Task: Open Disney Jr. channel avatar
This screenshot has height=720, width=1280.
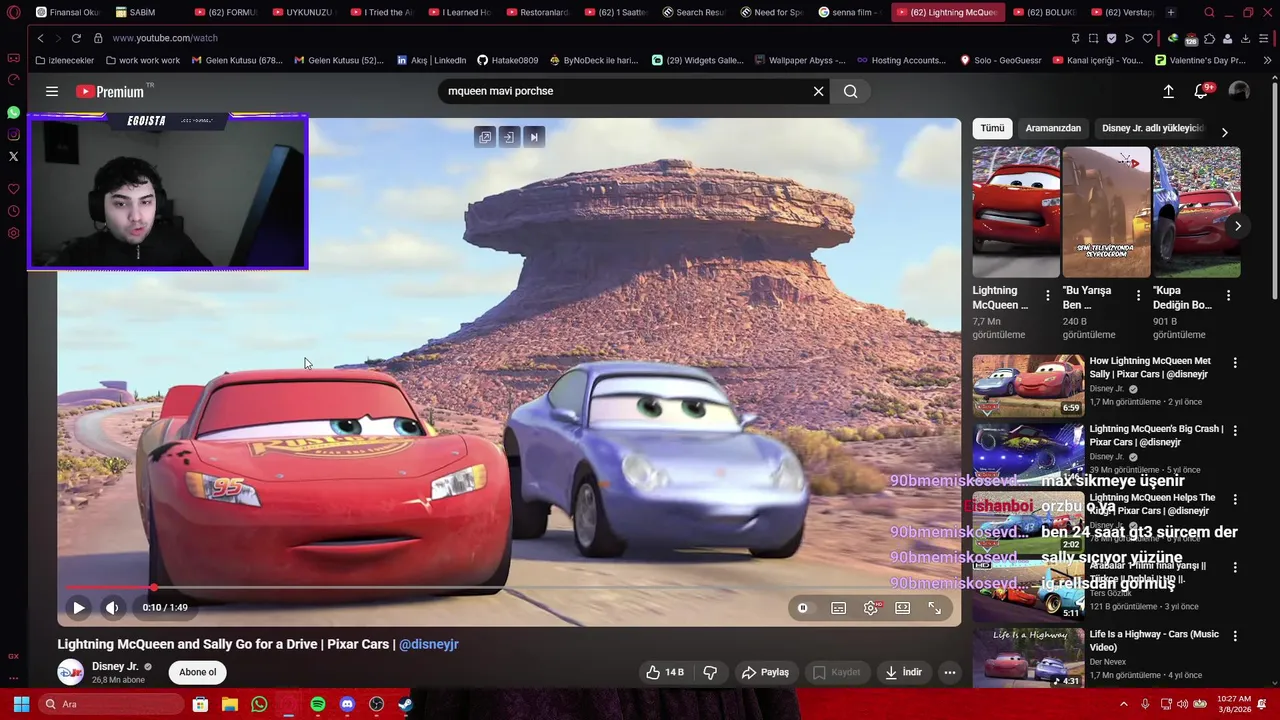Action: (x=70, y=672)
